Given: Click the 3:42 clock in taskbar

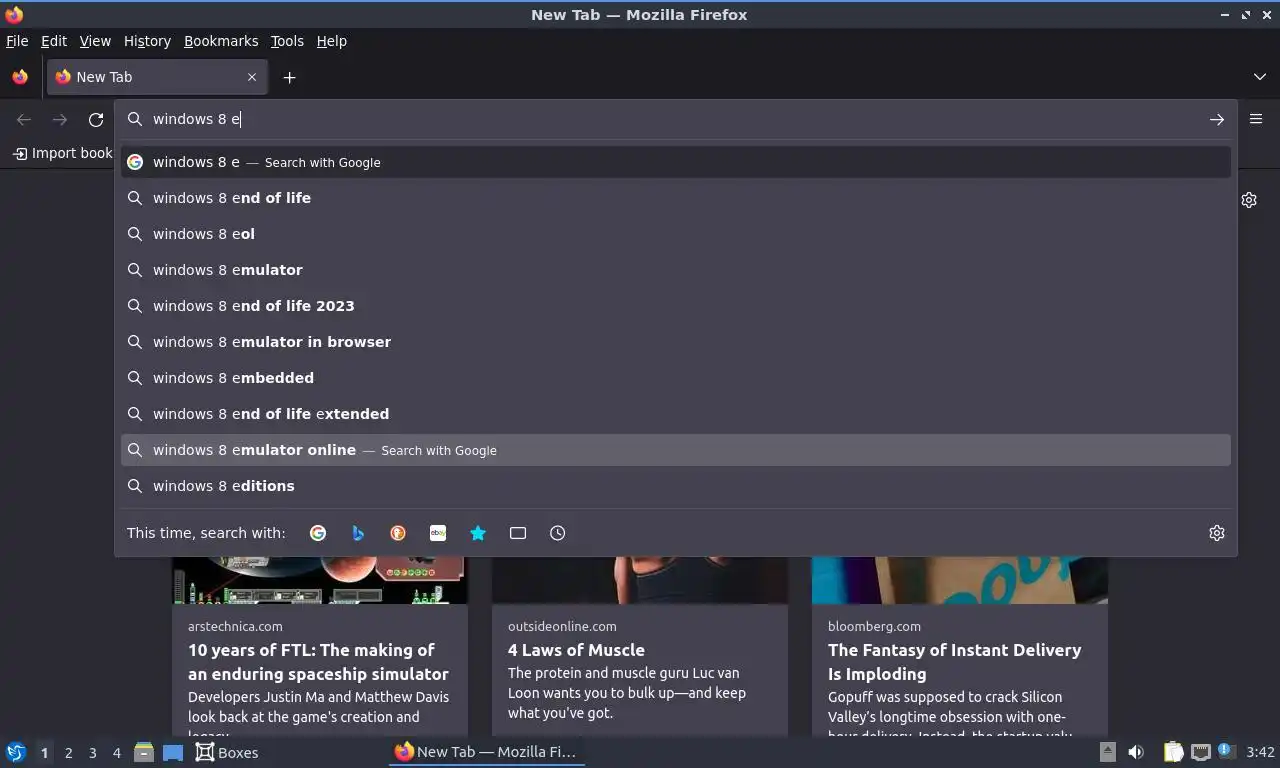Looking at the screenshot, I should [1260, 752].
